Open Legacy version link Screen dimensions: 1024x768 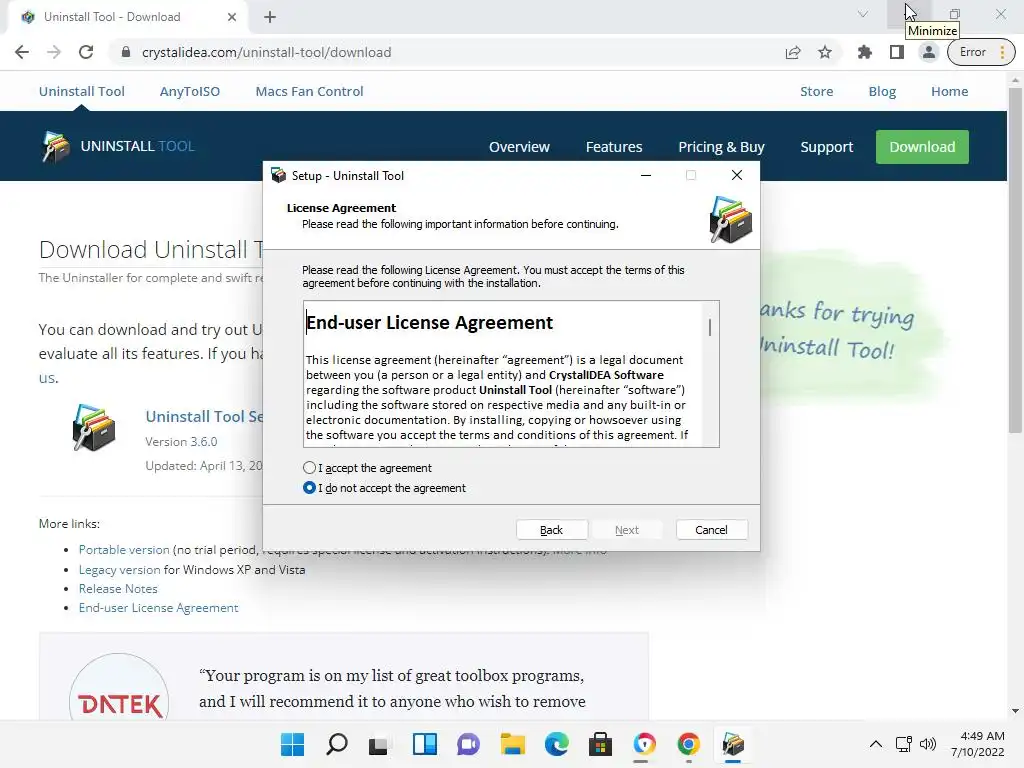(x=120, y=569)
